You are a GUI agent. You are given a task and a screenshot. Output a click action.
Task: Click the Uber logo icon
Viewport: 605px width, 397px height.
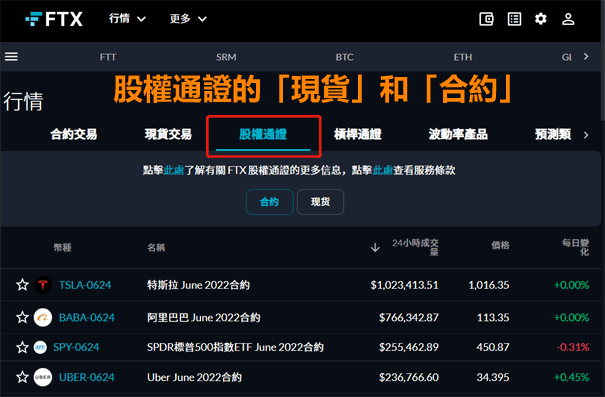[x=43, y=377]
